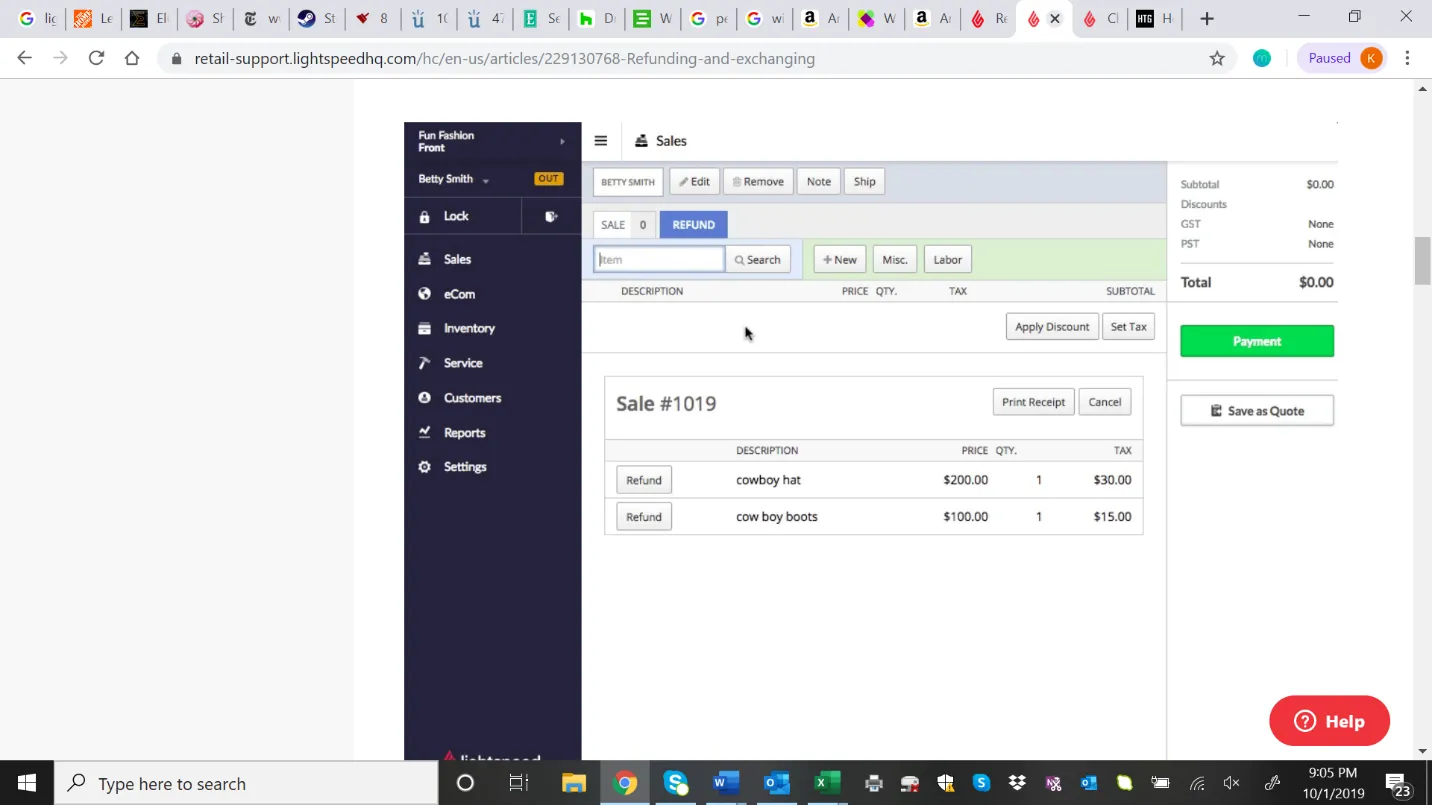Screen dimensions: 1432x805
Task: Switch to the REFUND tab
Action: (694, 225)
